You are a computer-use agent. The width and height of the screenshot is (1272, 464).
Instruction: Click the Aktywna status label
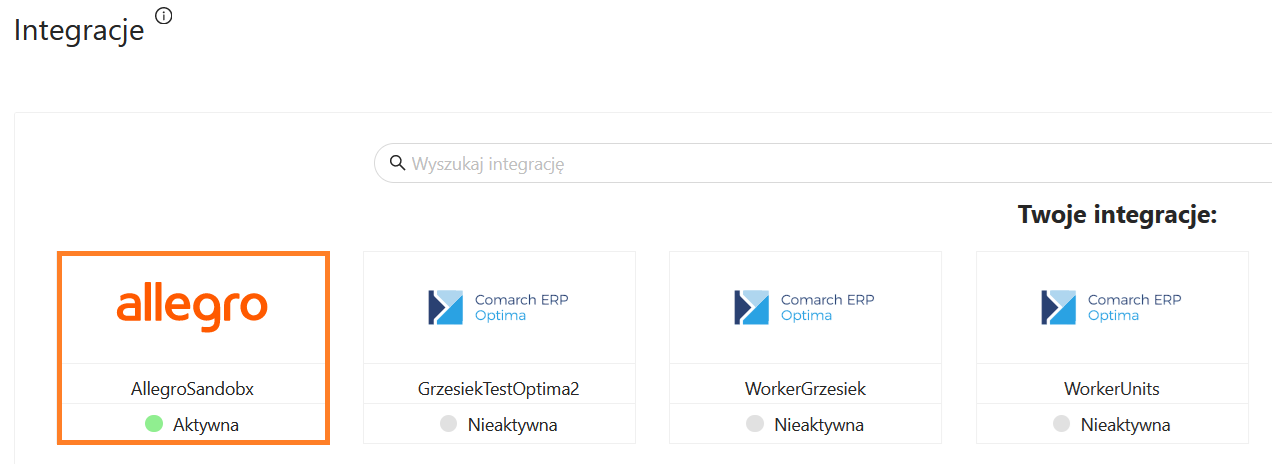tap(206, 425)
